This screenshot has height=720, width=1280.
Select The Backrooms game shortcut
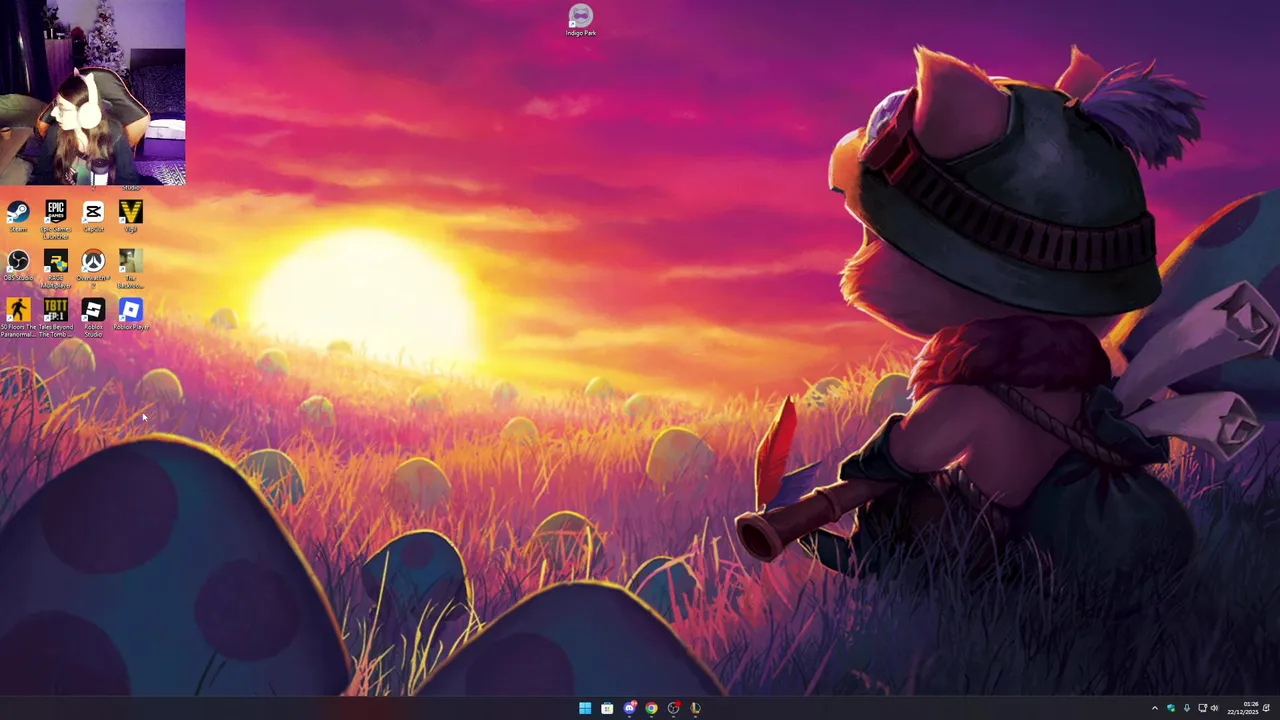tap(130, 269)
